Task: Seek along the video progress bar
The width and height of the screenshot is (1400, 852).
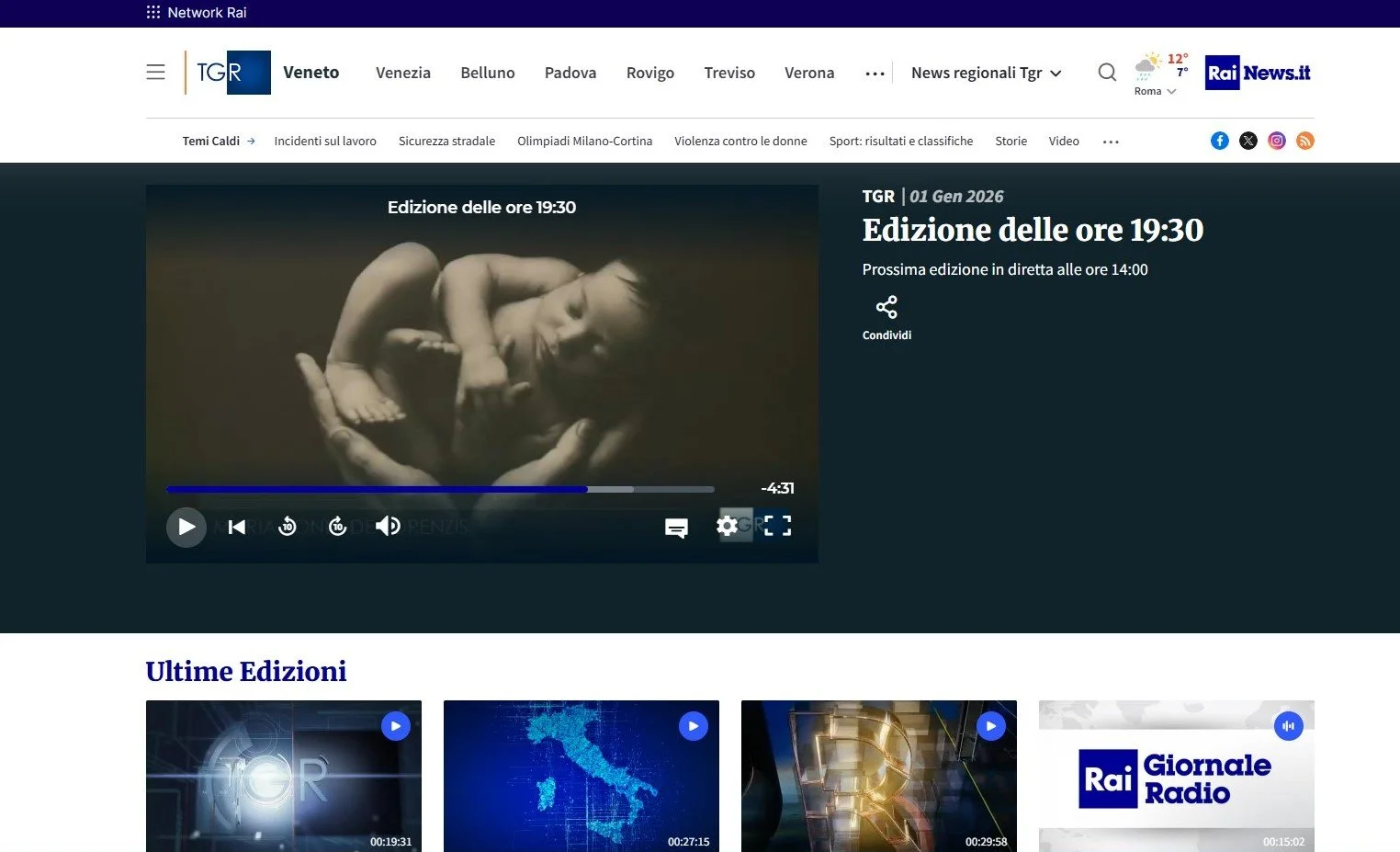Action: click(440, 489)
